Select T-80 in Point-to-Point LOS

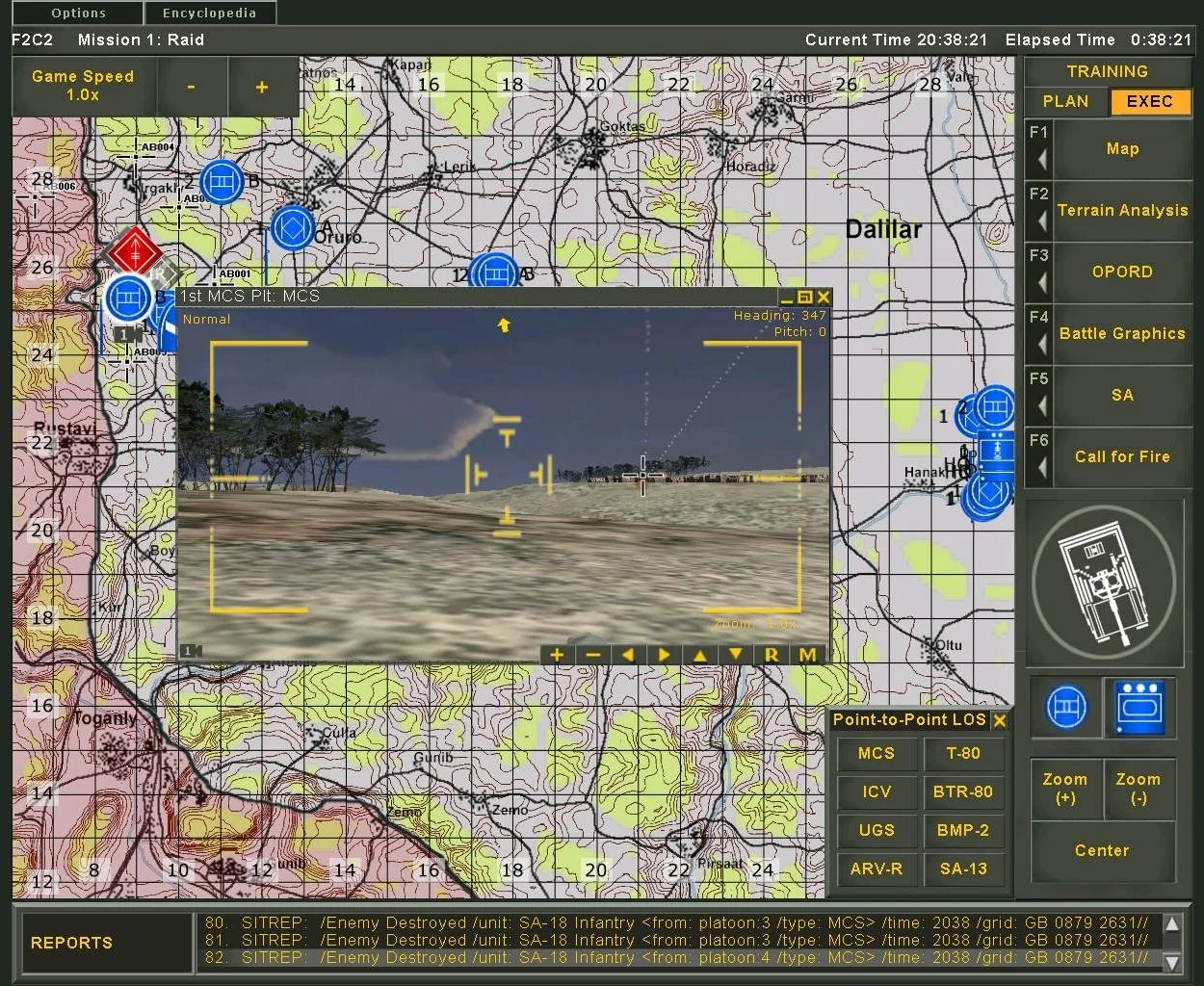click(963, 754)
